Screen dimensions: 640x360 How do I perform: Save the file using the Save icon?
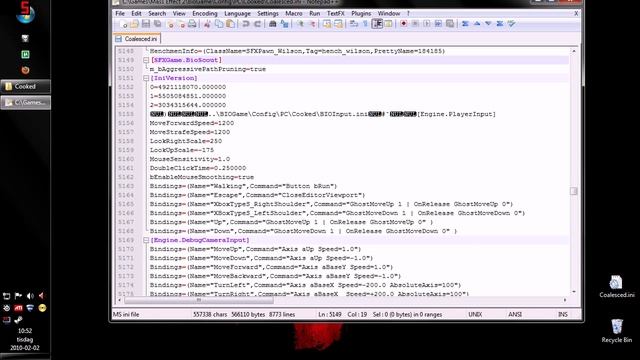pyautogui.click(x=146, y=24)
